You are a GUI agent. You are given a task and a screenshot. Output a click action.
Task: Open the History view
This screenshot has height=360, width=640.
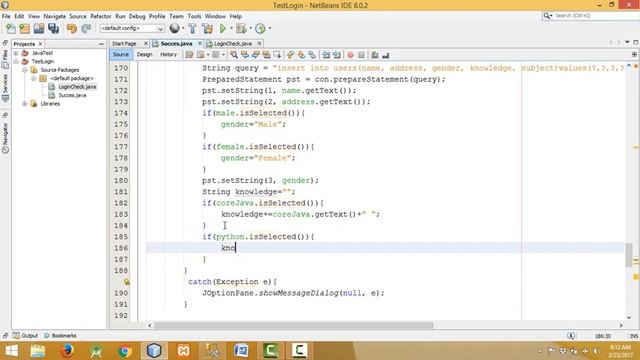click(x=168, y=55)
